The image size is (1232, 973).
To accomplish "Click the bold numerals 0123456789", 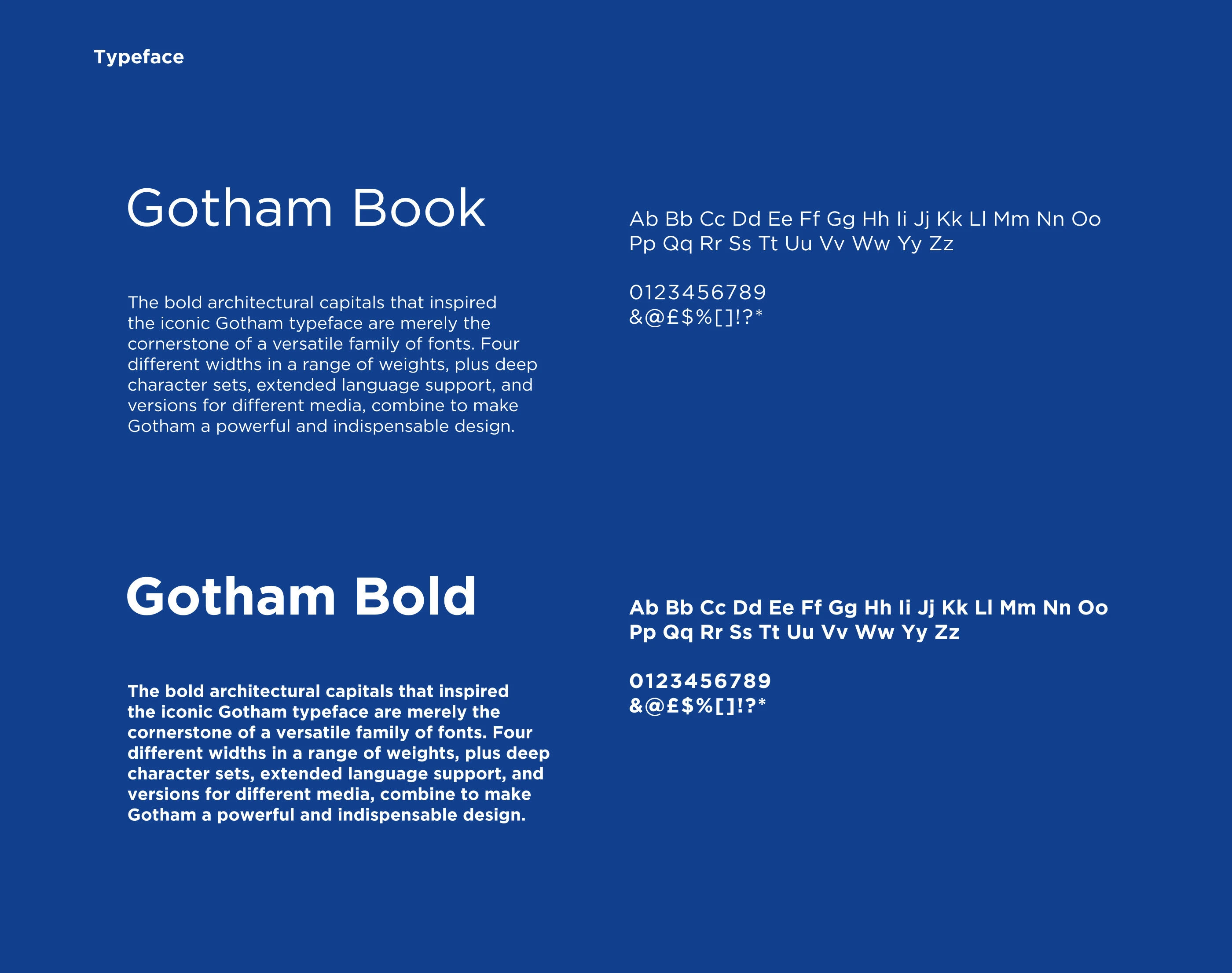I will [700, 681].
